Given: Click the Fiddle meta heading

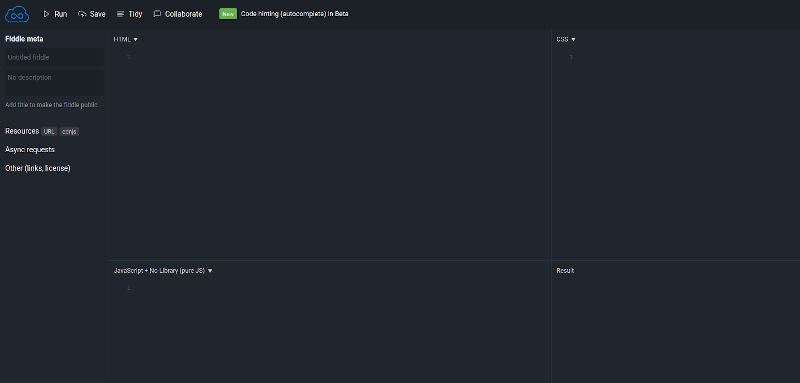Looking at the screenshot, I should pyautogui.click(x=24, y=39).
